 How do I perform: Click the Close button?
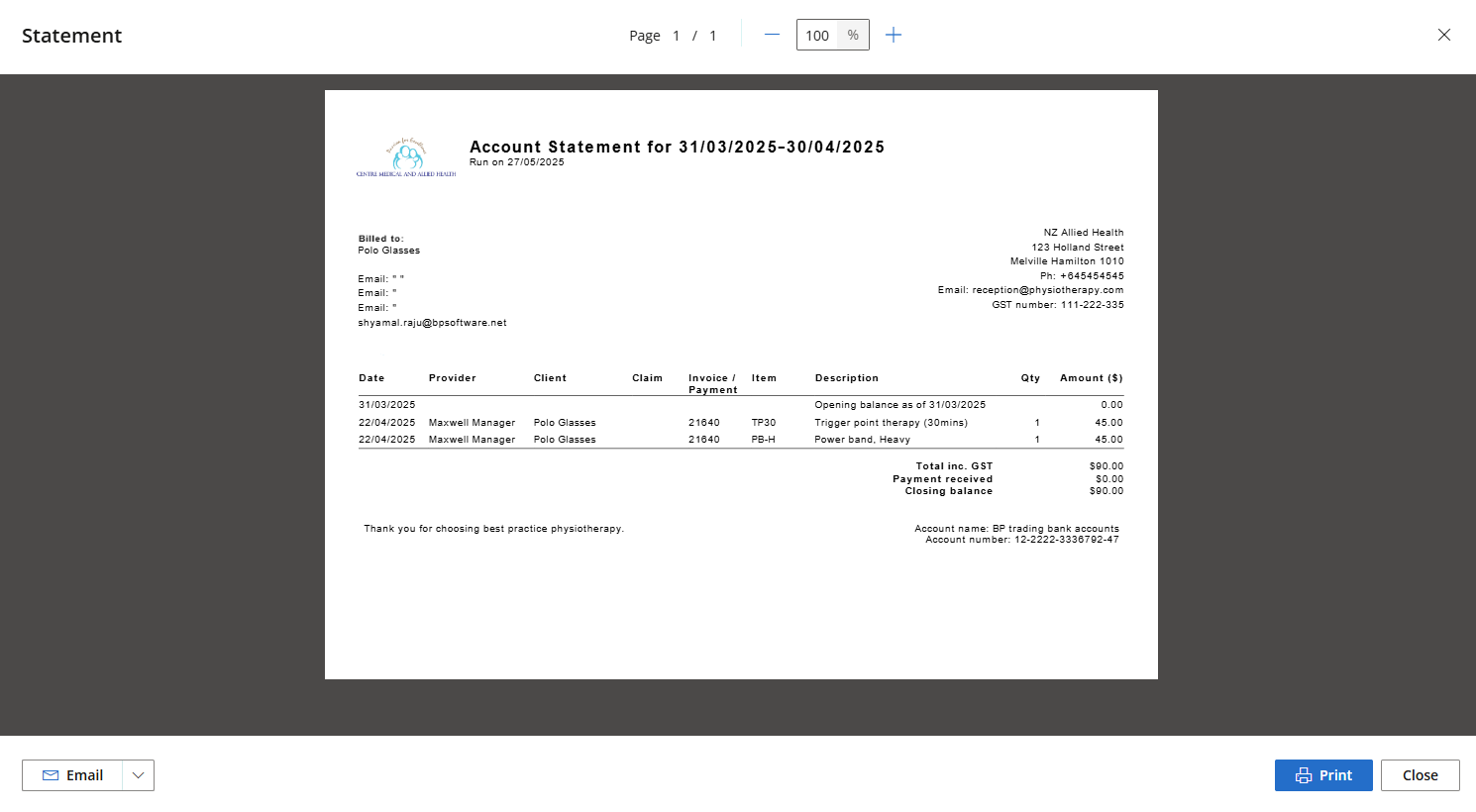(1421, 775)
